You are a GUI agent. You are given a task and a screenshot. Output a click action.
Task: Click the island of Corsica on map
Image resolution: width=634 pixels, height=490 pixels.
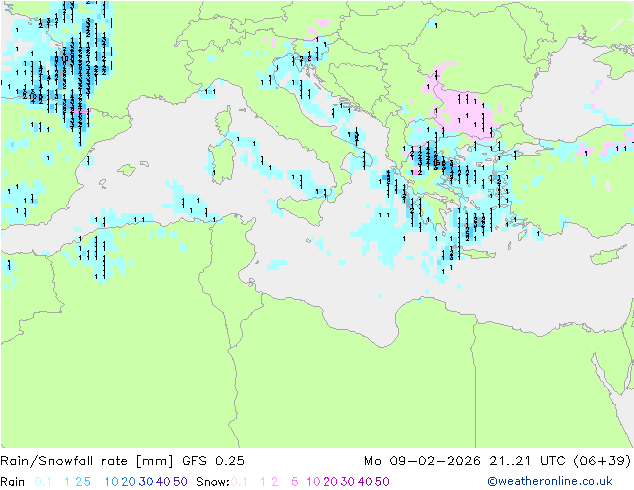click(x=224, y=120)
